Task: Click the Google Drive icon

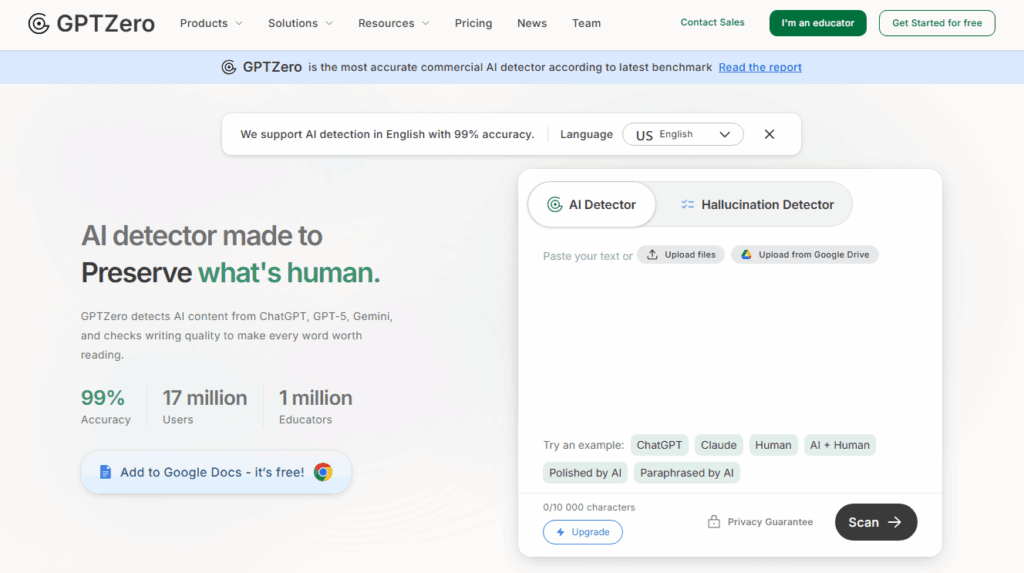Action: click(746, 255)
